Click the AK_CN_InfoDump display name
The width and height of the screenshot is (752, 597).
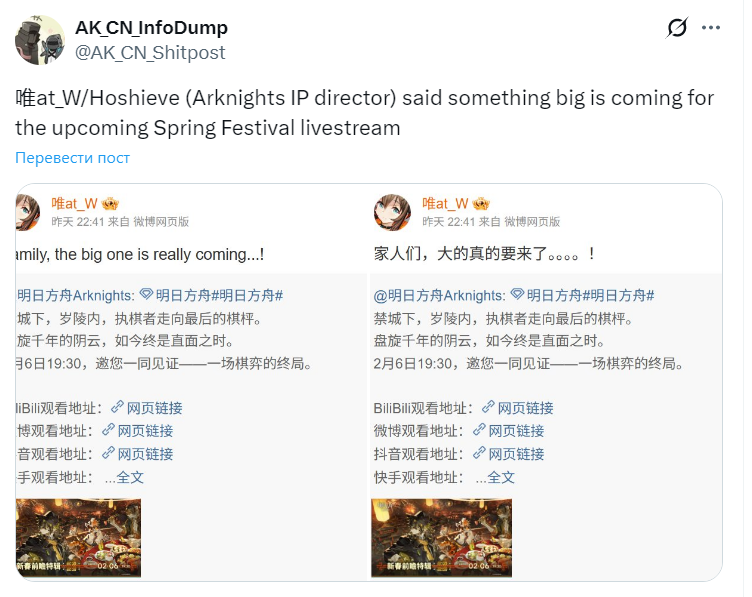151,28
